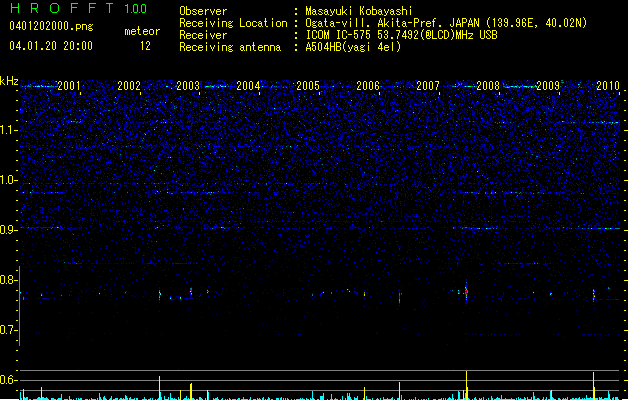Click the HROFFT title text
This screenshot has height=400, width=629.
pos(62,8)
